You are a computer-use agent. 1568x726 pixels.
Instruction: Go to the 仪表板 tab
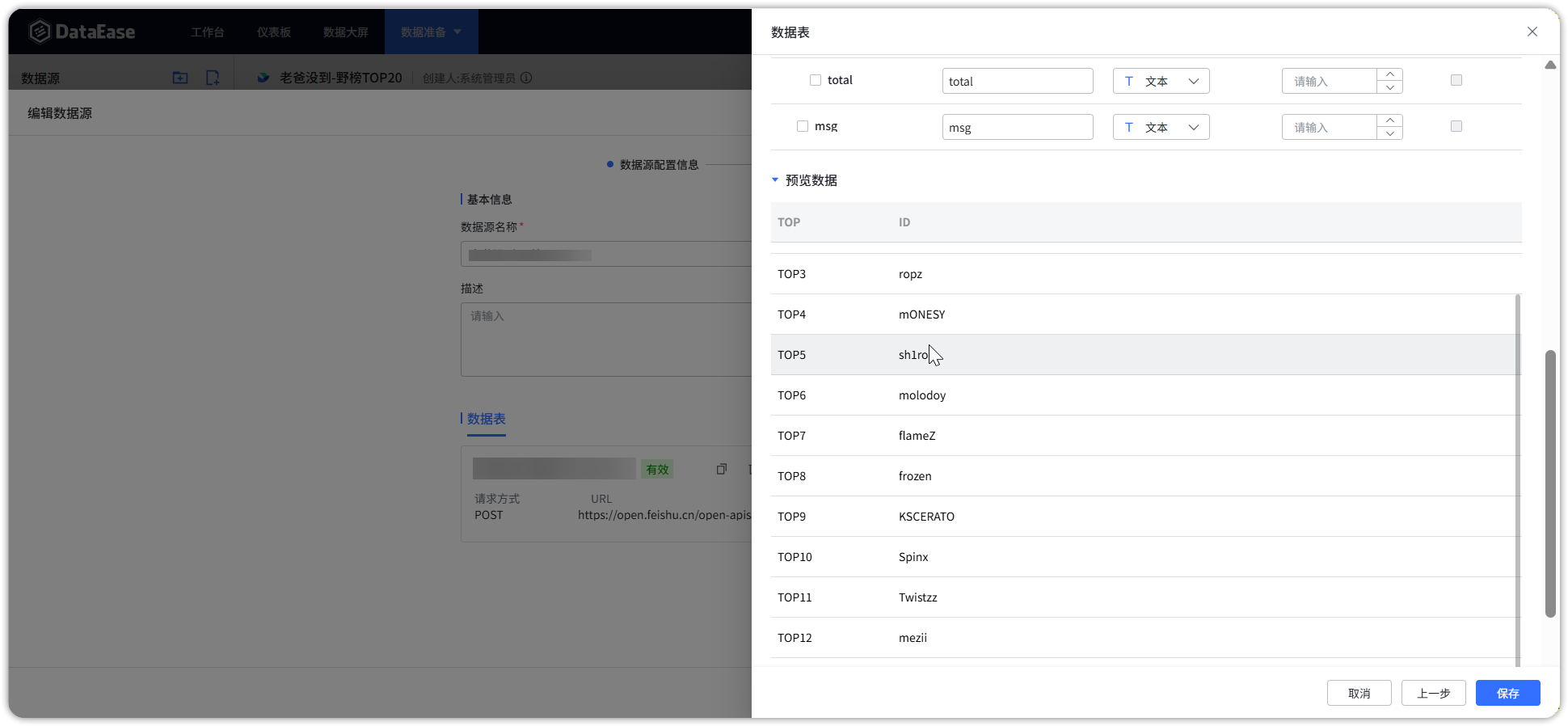point(274,32)
